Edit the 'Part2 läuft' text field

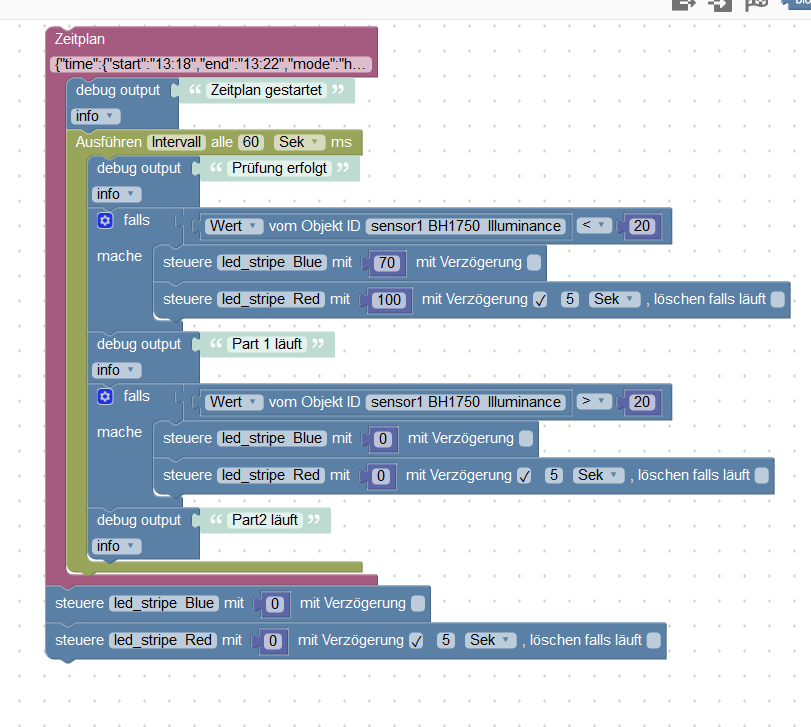pyautogui.click(x=265, y=520)
